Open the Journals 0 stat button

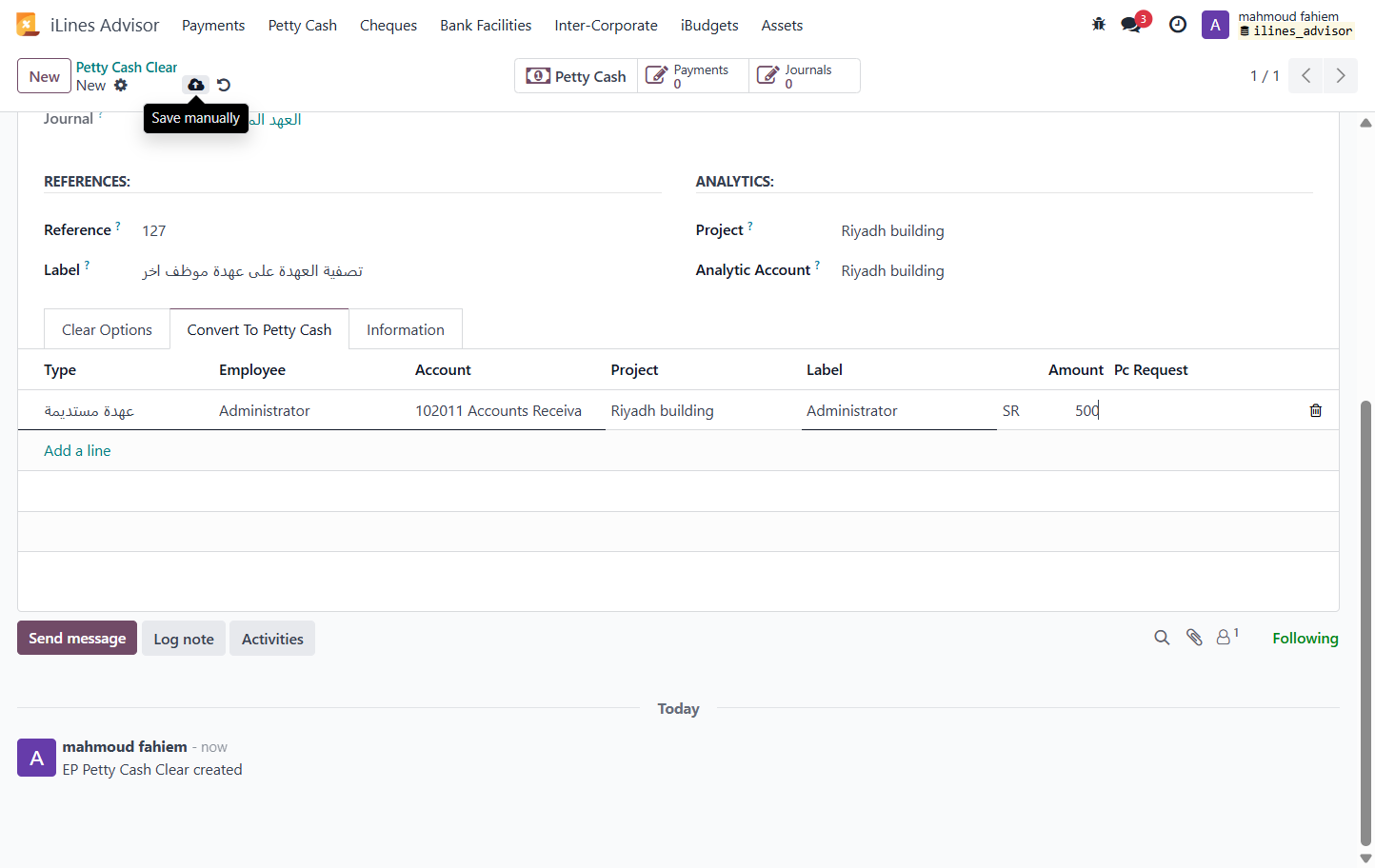(805, 76)
